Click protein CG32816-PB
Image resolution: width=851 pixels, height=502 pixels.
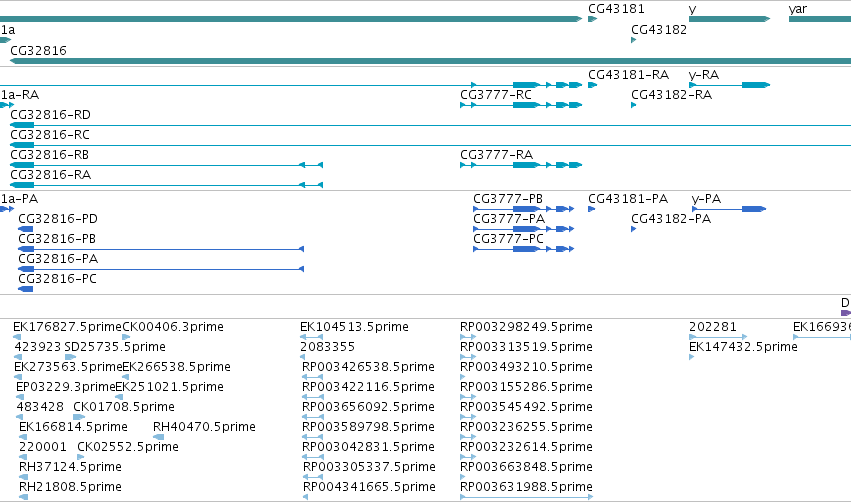[57, 239]
